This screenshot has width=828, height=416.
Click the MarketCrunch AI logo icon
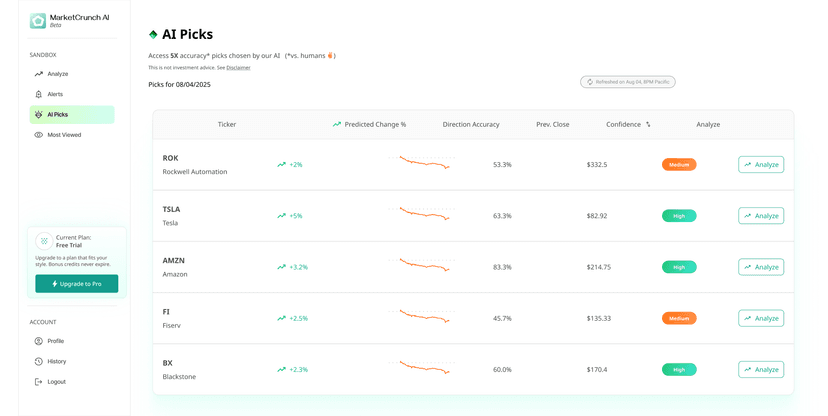[38, 21]
